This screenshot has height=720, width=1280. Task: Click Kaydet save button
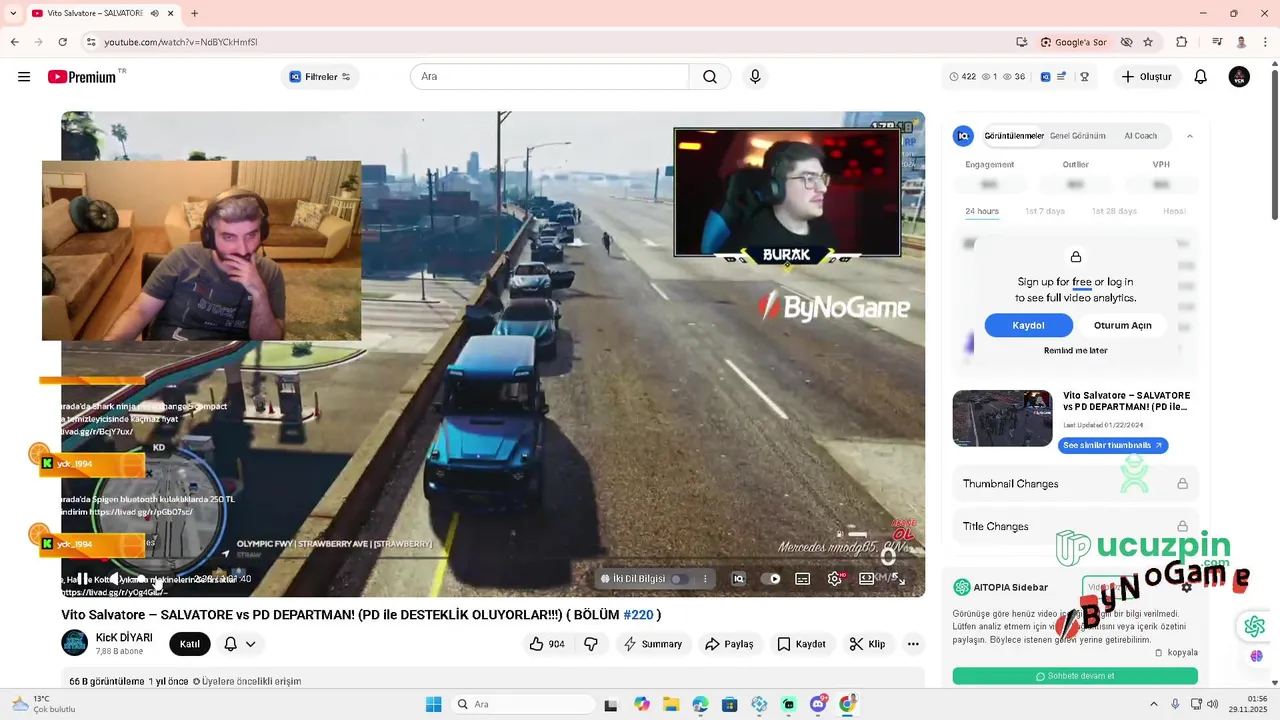click(x=802, y=644)
